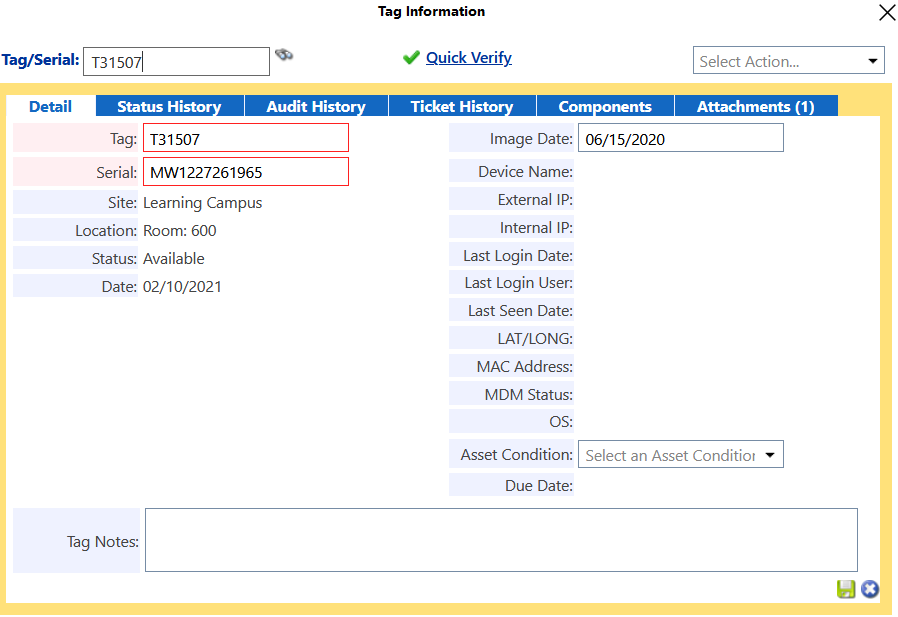Image resolution: width=898 pixels, height=617 pixels.
Task: Click the LAT/LONG label
Action: click(x=535, y=339)
